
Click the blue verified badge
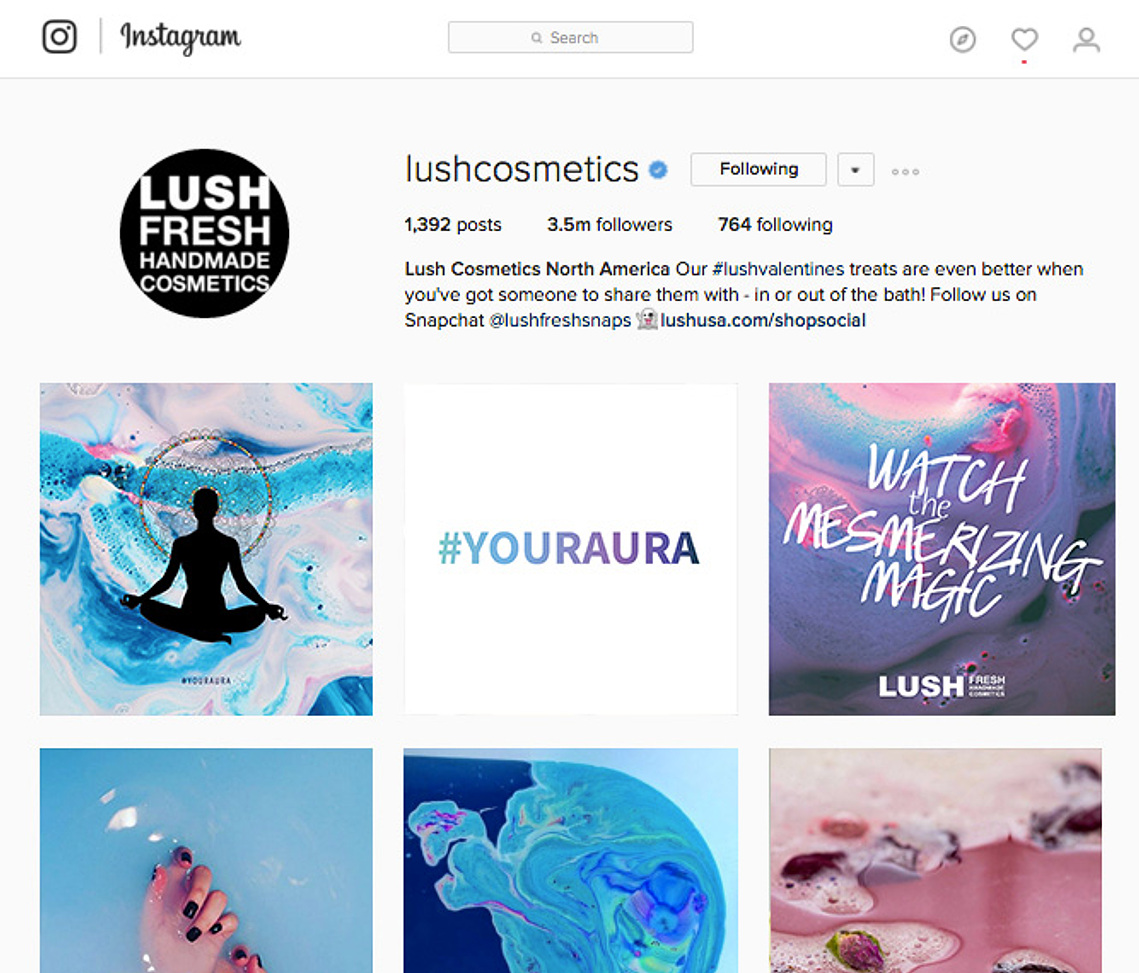(658, 170)
